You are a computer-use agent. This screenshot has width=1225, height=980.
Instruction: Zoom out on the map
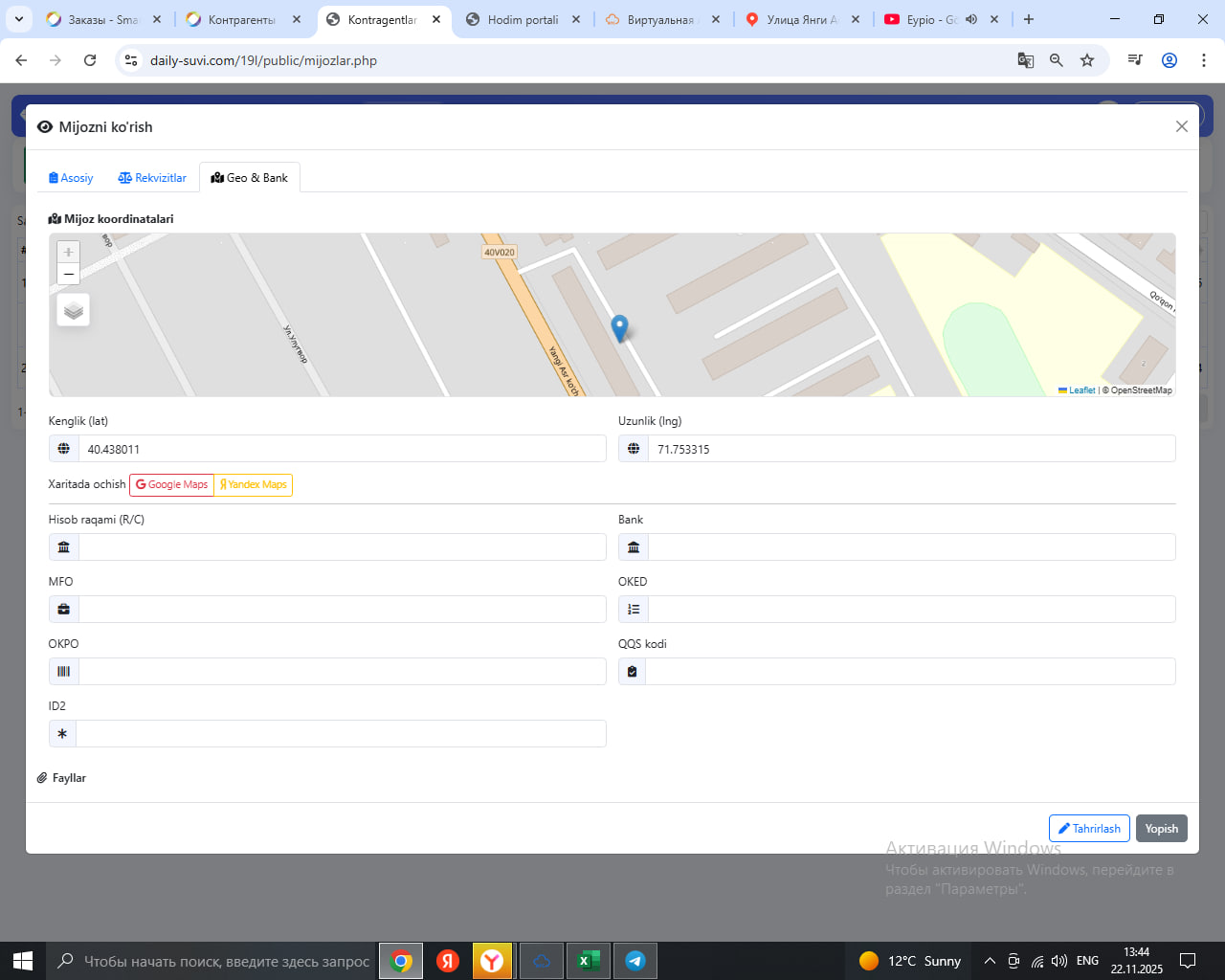pos(68,274)
